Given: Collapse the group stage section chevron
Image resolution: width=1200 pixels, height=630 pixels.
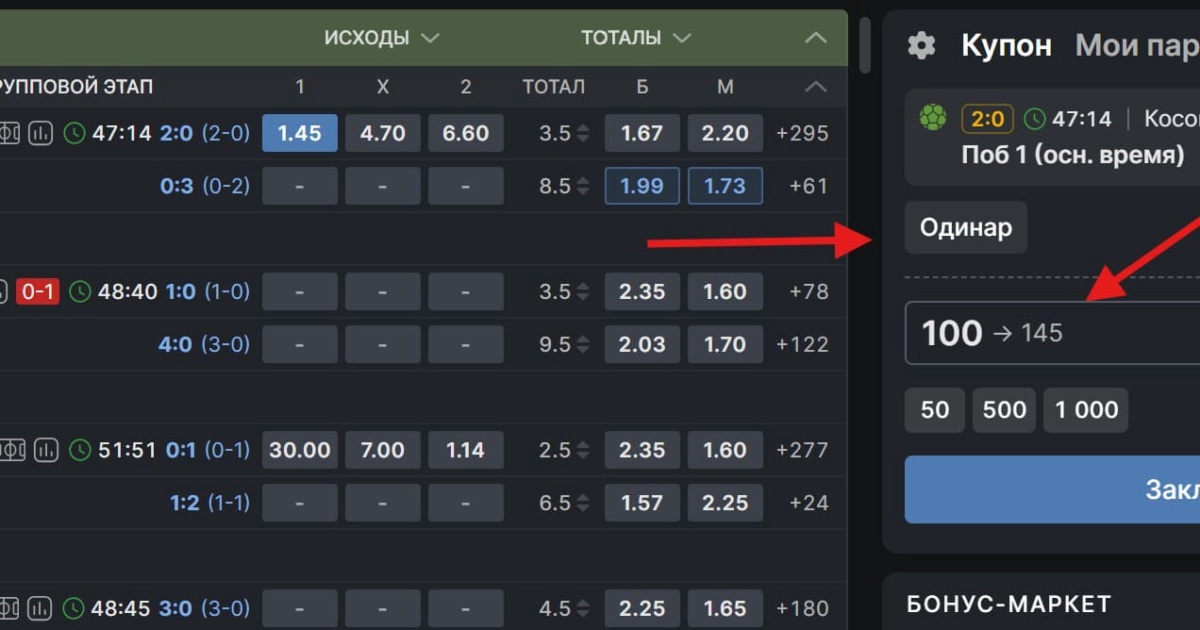Looking at the screenshot, I should coord(816,87).
